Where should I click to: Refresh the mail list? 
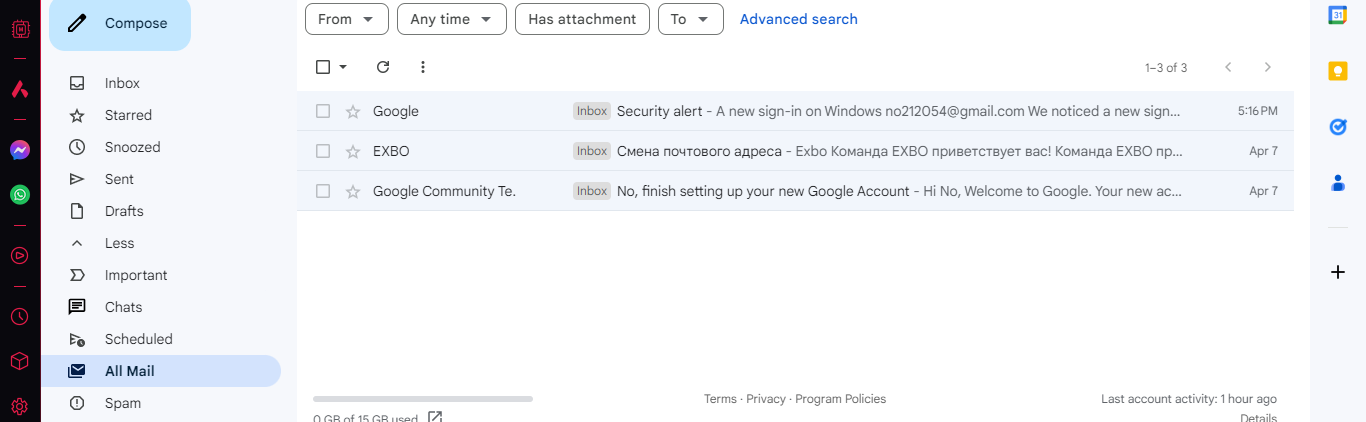click(x=382, y=67)
